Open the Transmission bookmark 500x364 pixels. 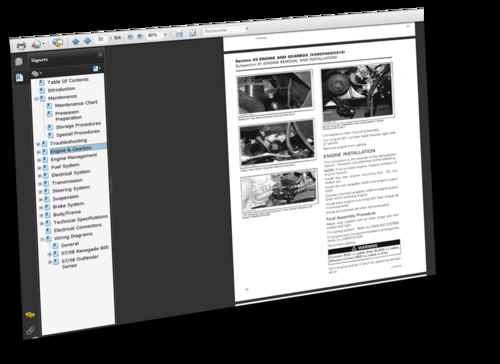click(x=67, y=182)
